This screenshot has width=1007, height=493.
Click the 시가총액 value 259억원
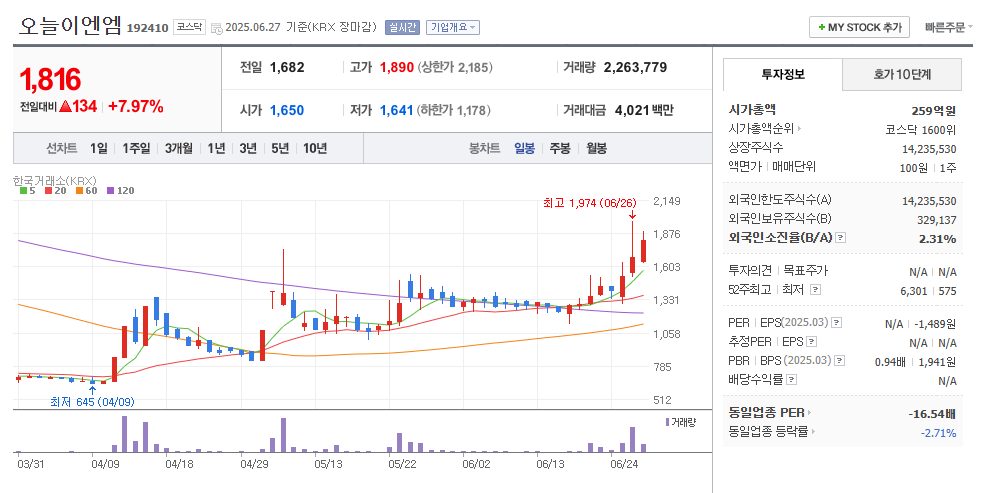pyautogui.click(x=933, y=110)
